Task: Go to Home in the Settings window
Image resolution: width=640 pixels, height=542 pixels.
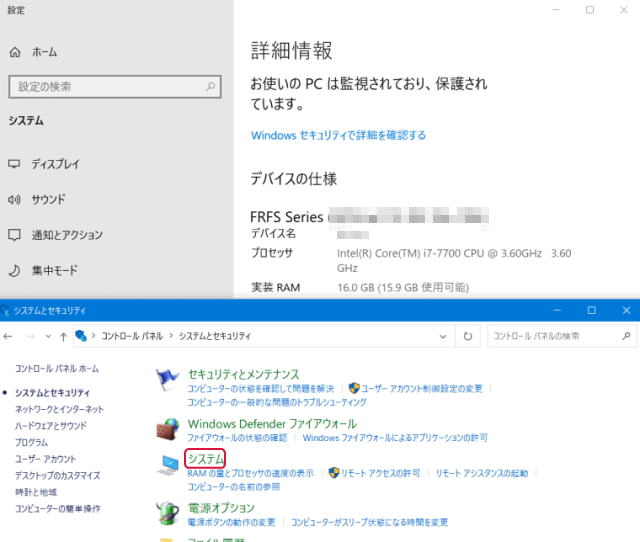Action: click(x=33, y=52)
